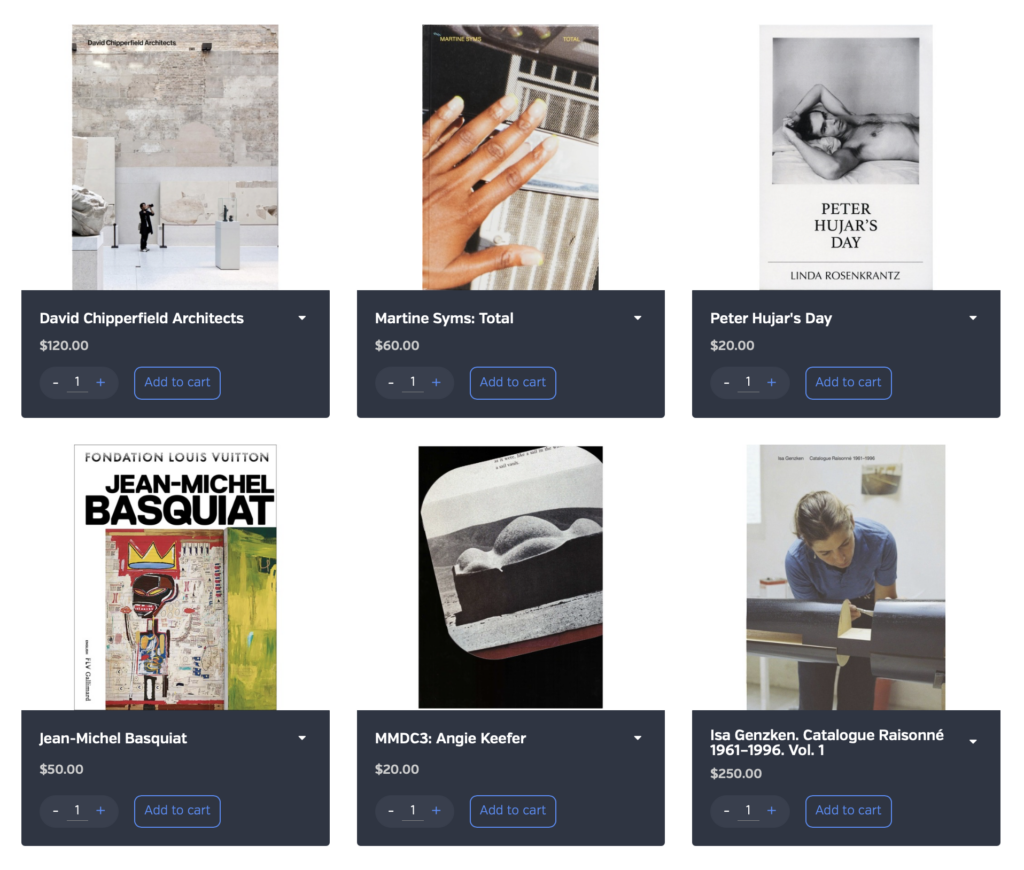Add Peter Hujar's Day to cart
The height and width of the screenshot is (870, 1024).
coord(848,383)
